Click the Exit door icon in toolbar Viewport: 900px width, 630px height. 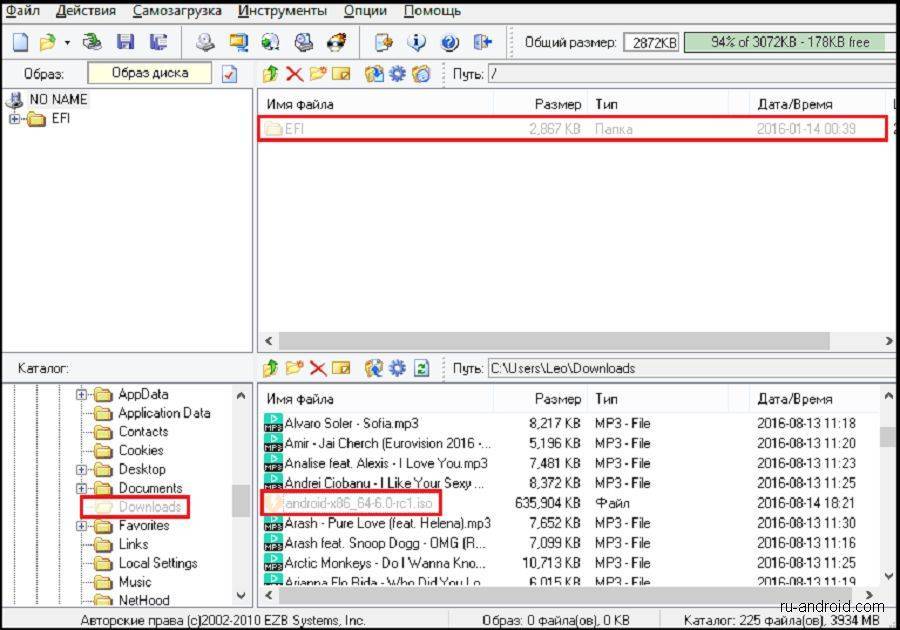483,42
